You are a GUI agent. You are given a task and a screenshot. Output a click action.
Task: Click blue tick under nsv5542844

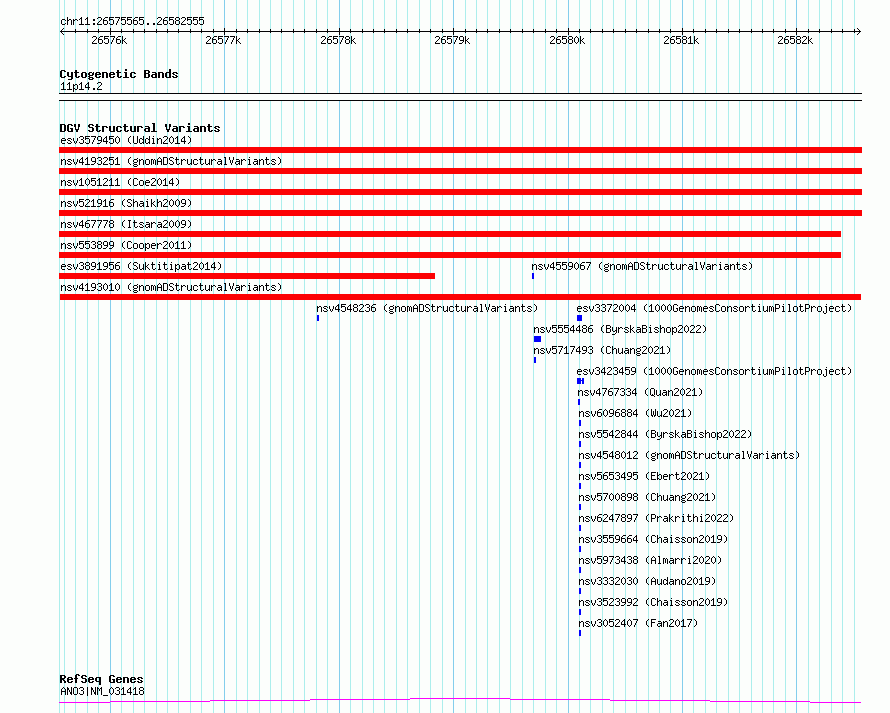580,444
